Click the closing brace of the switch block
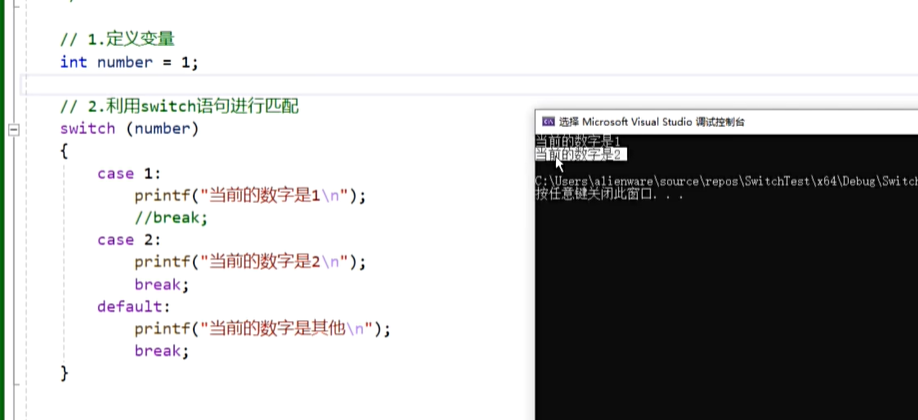The image size is (918, 420). coord(64,373)
